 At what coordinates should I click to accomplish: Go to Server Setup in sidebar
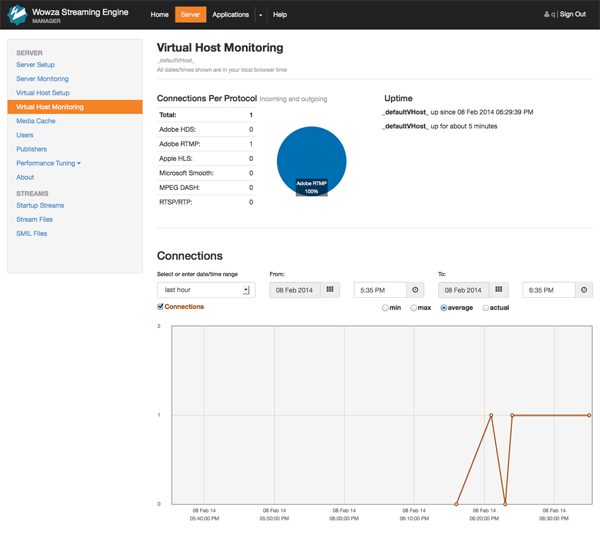tap(36, 65)
